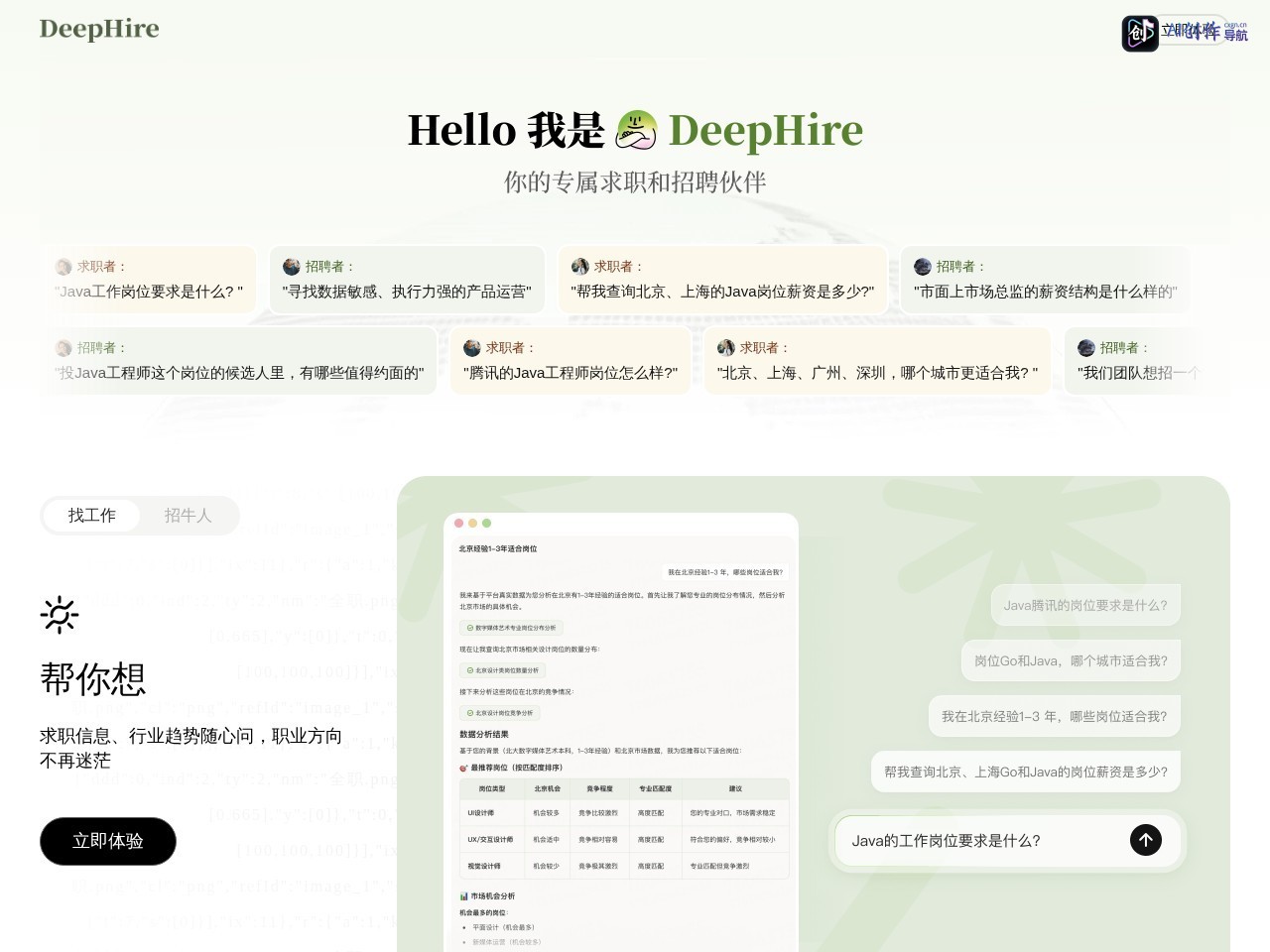The height and width of the screenshot is (952, 1270).
Task: Switch to the 找工作 tab
Action: (92, 516)
